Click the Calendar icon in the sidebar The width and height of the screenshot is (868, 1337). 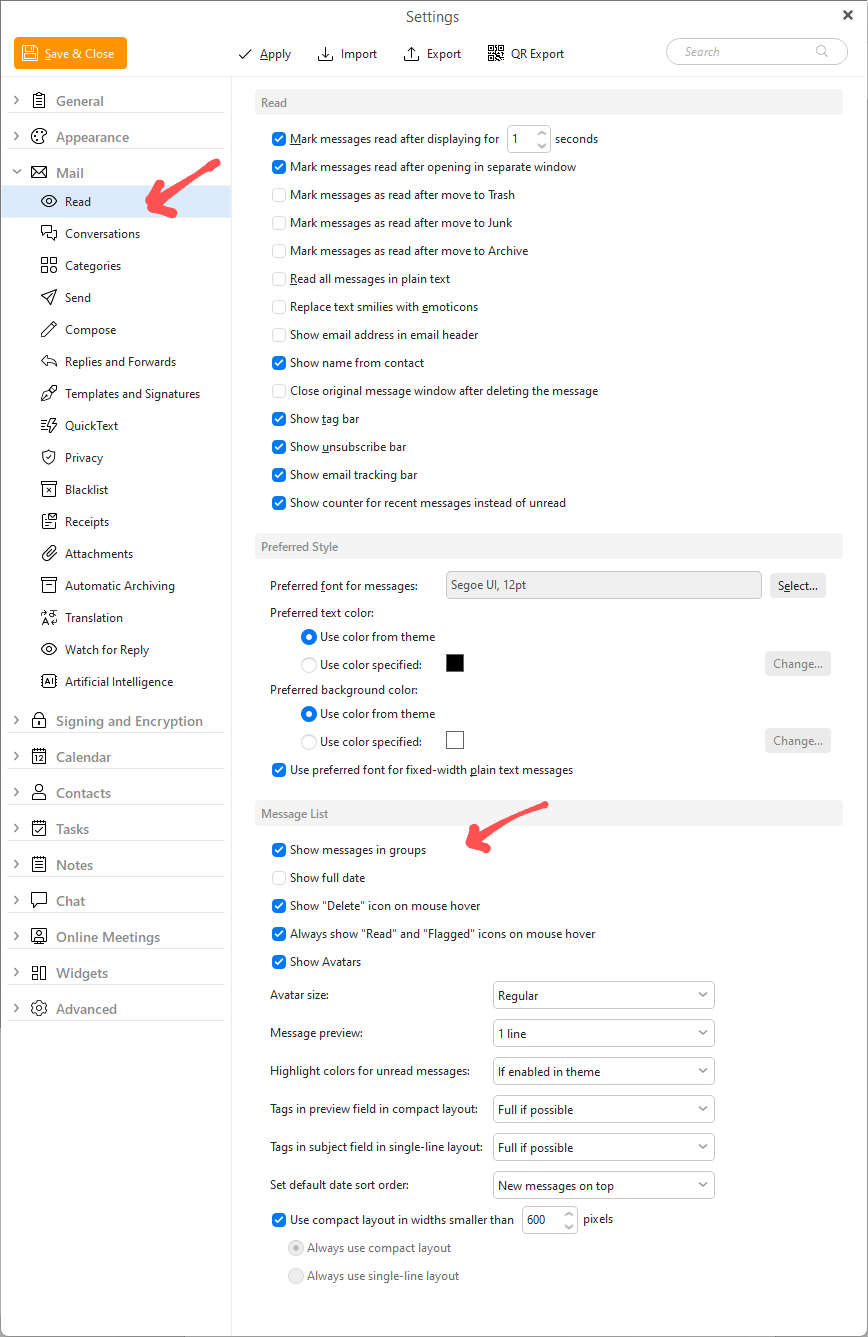coord(39,756)
